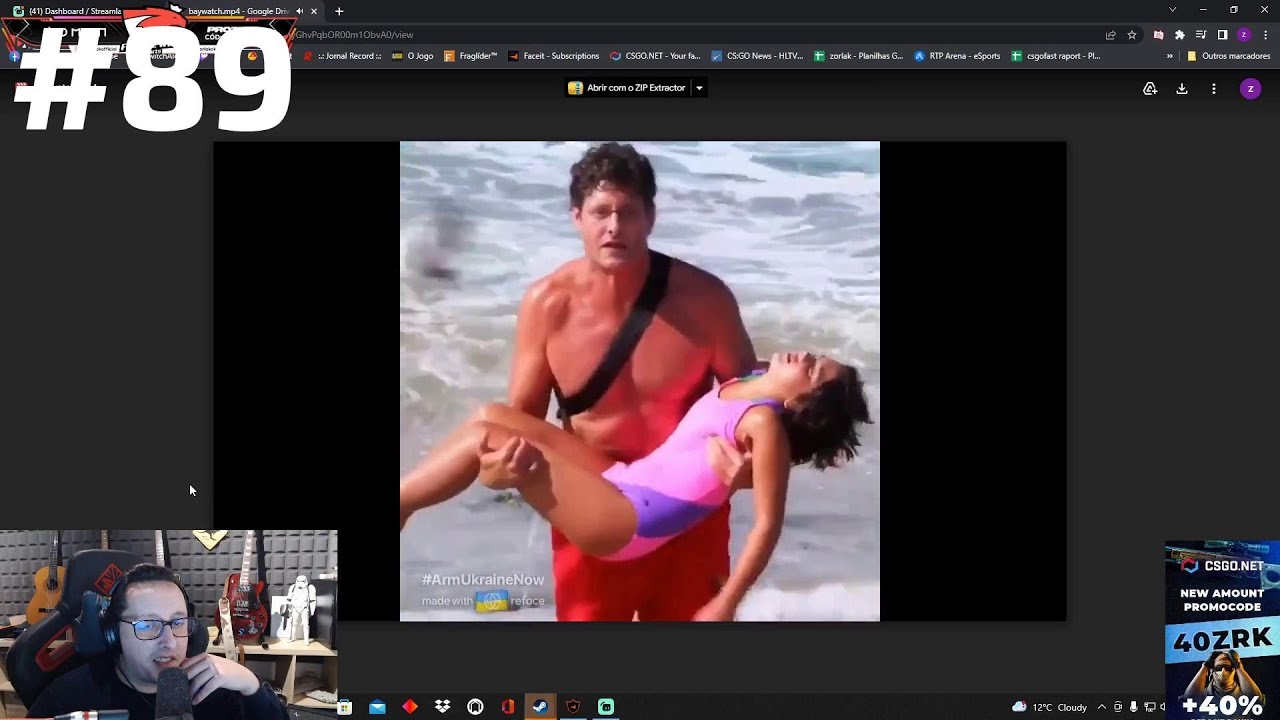This screenshot has height=720, width=1280.
Task: Open the Fraglider bookmark
Action: (x=470, y=56)
